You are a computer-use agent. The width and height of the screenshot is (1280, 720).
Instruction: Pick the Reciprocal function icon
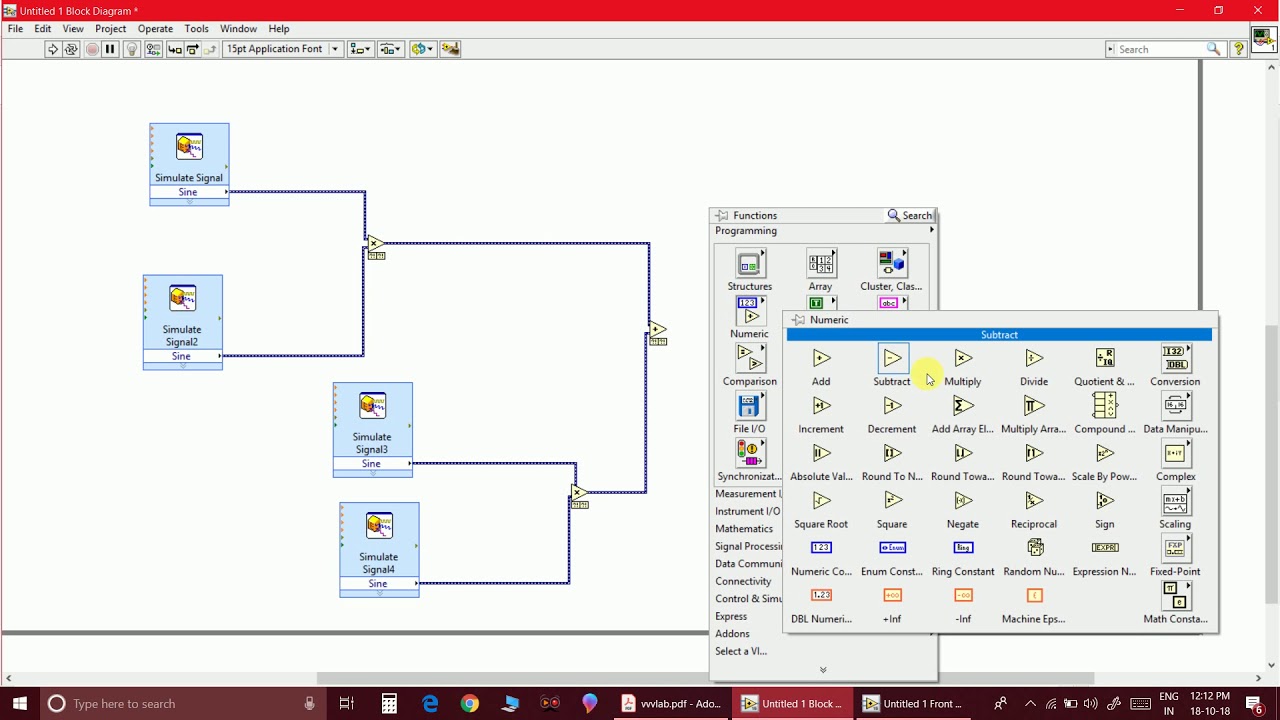[1034, 501]
